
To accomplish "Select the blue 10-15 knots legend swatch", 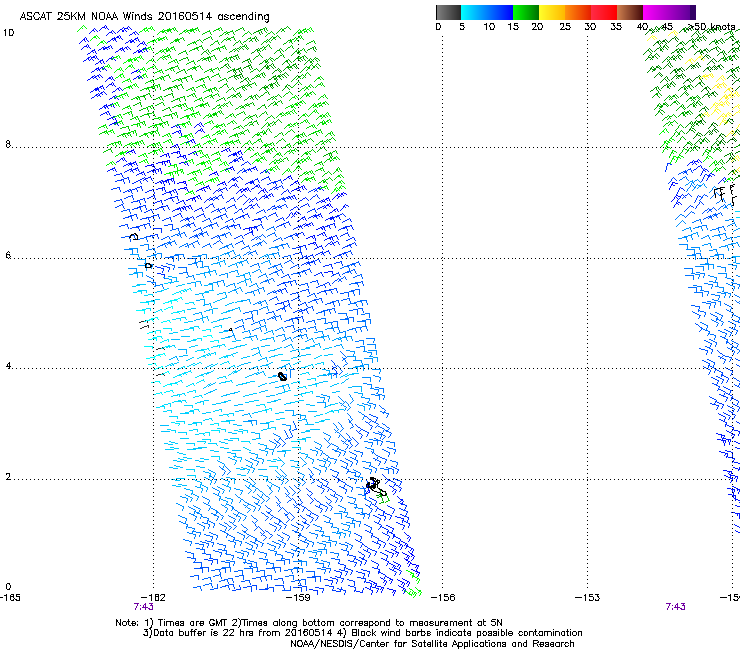I will point(499,12).
